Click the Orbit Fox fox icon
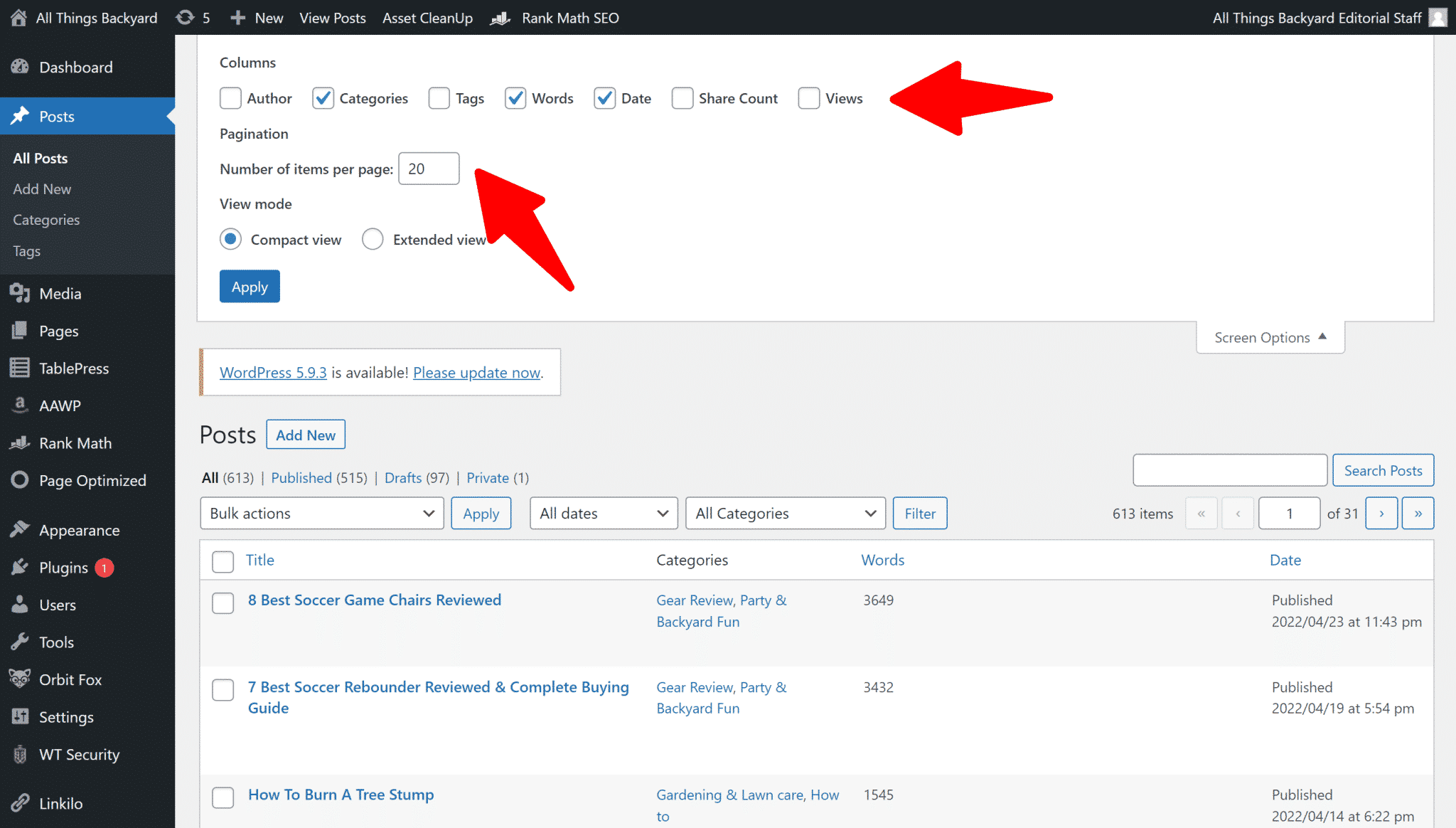 click(20, 679)
